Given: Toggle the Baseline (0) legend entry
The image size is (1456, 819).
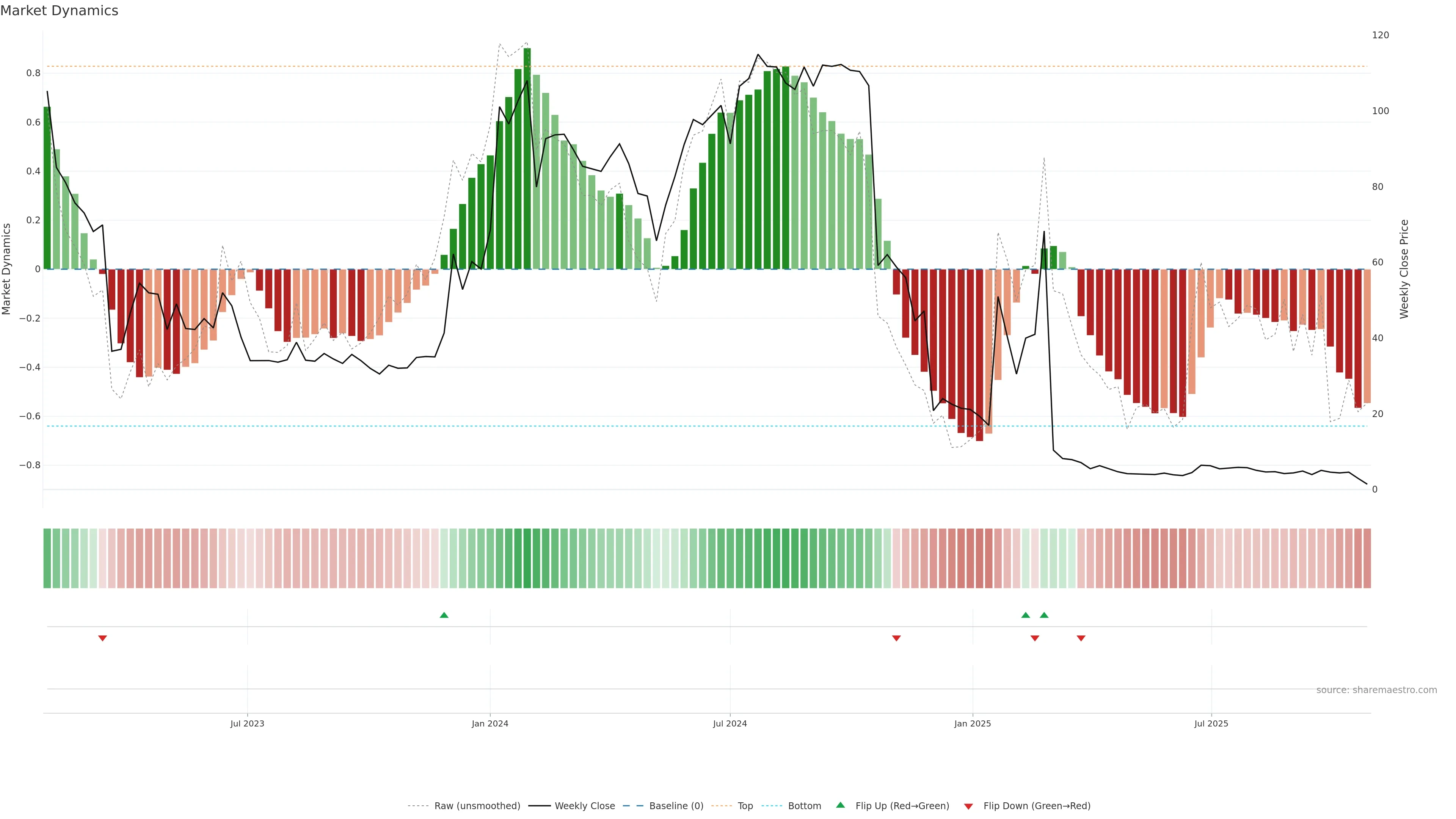Looking at the screenshot, I should 676,806.
